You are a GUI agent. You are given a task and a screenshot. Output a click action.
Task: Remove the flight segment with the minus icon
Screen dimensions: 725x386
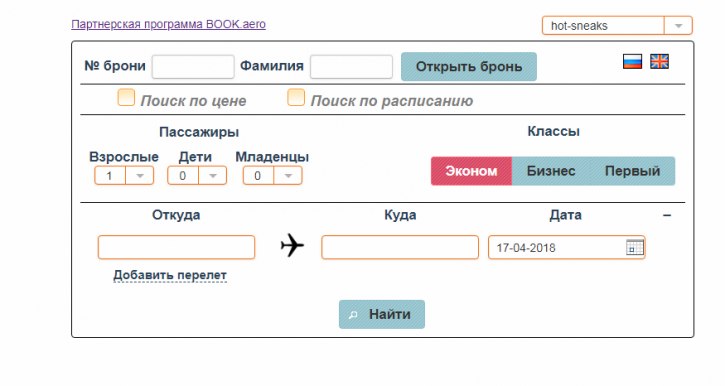coord(667,215)
